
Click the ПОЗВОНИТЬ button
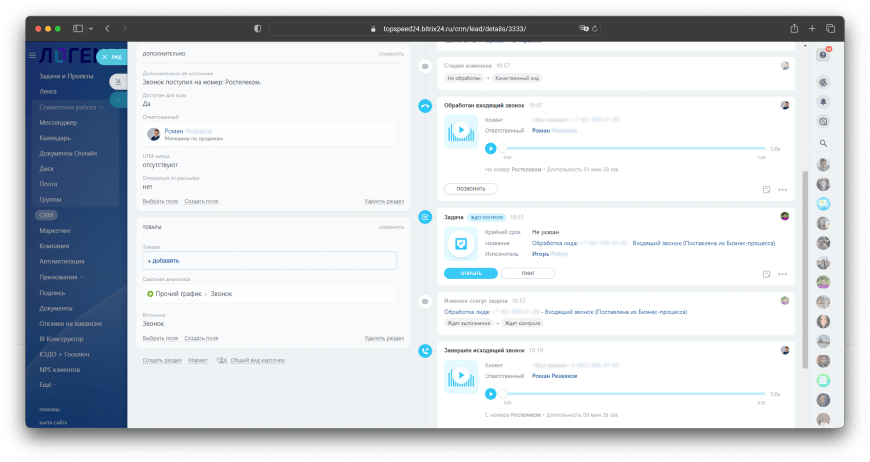(471, 189)
